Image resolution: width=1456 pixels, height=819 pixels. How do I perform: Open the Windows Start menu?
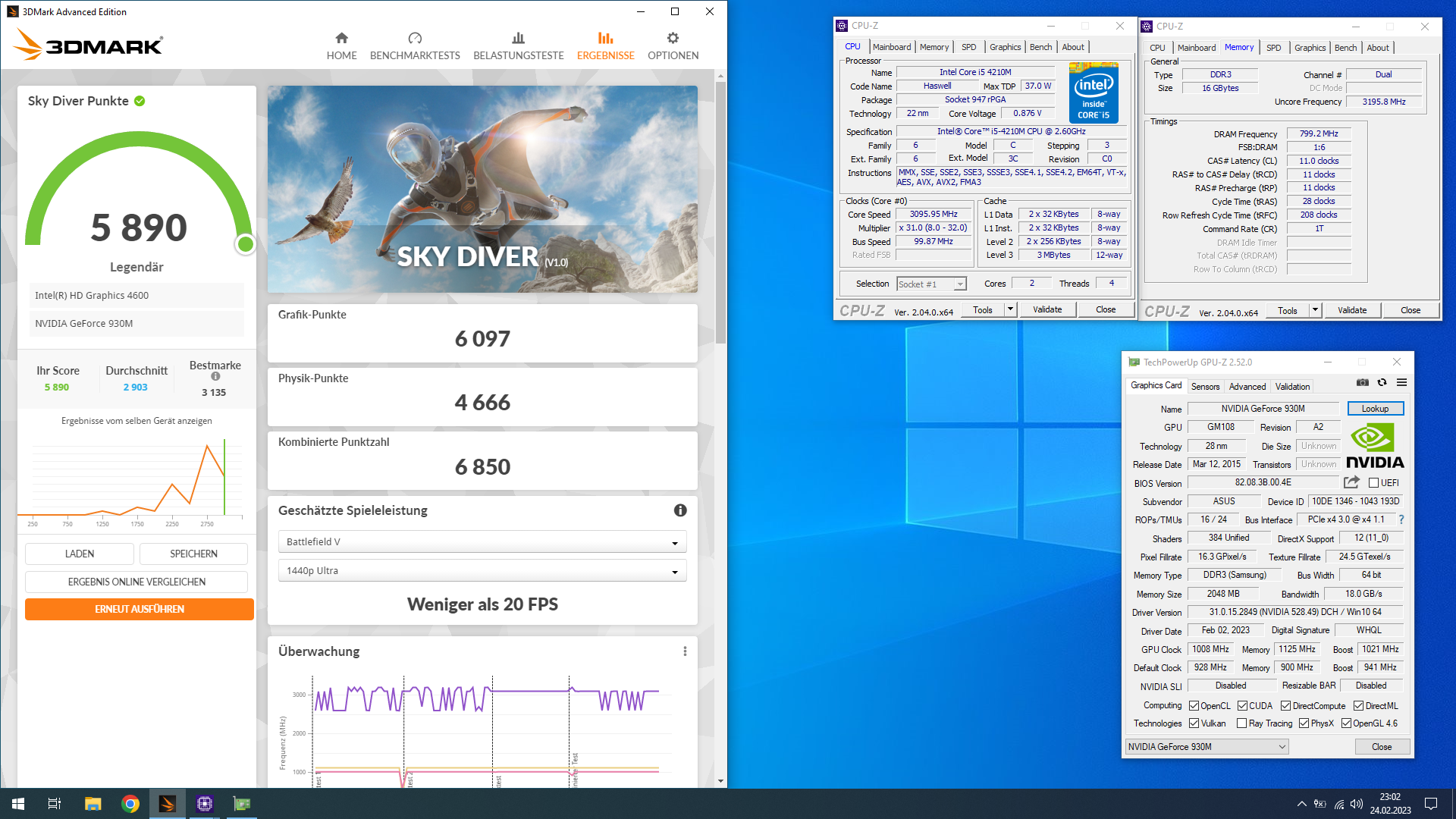(18, 804)
